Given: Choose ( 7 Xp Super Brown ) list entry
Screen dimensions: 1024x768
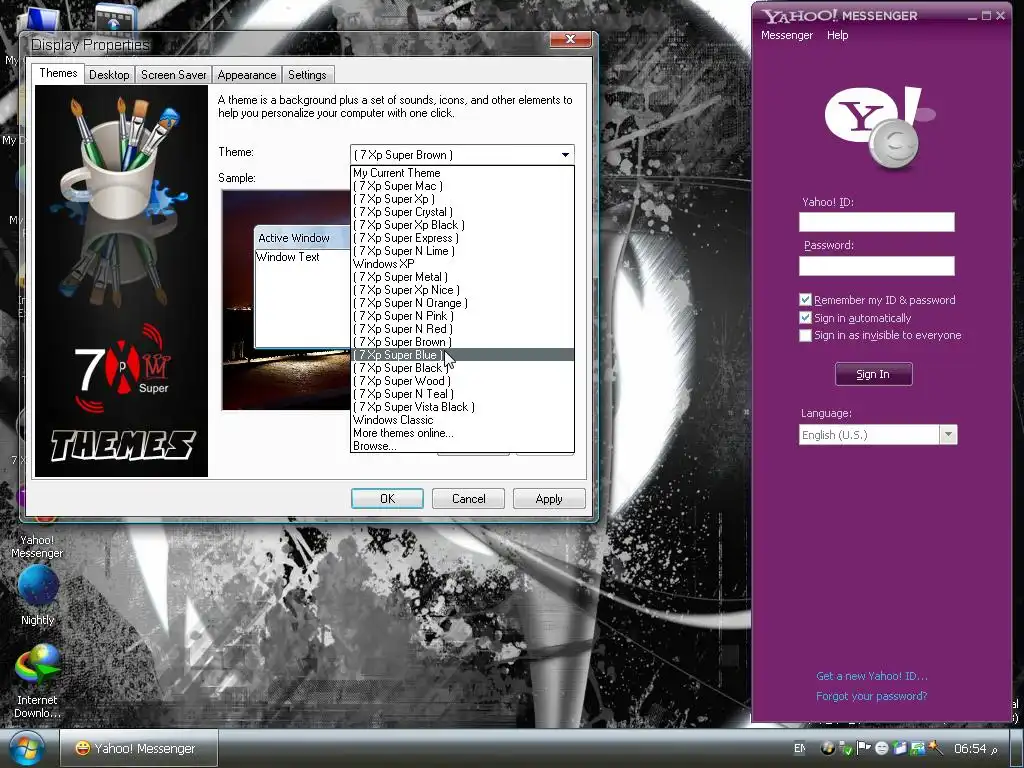Looking at the screenshot, I should pos(462,342).
